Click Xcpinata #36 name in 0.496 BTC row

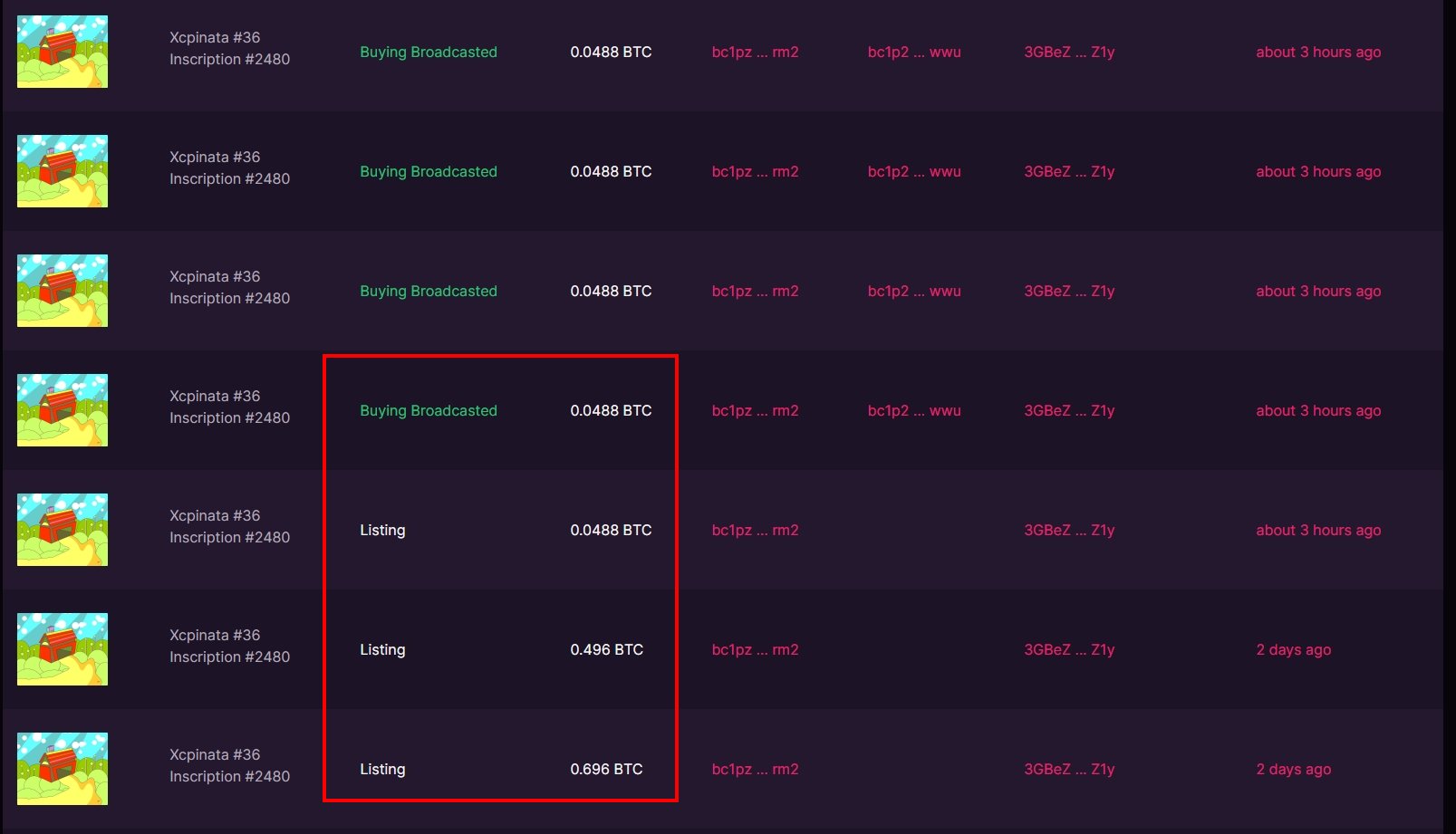pos(215,635)
